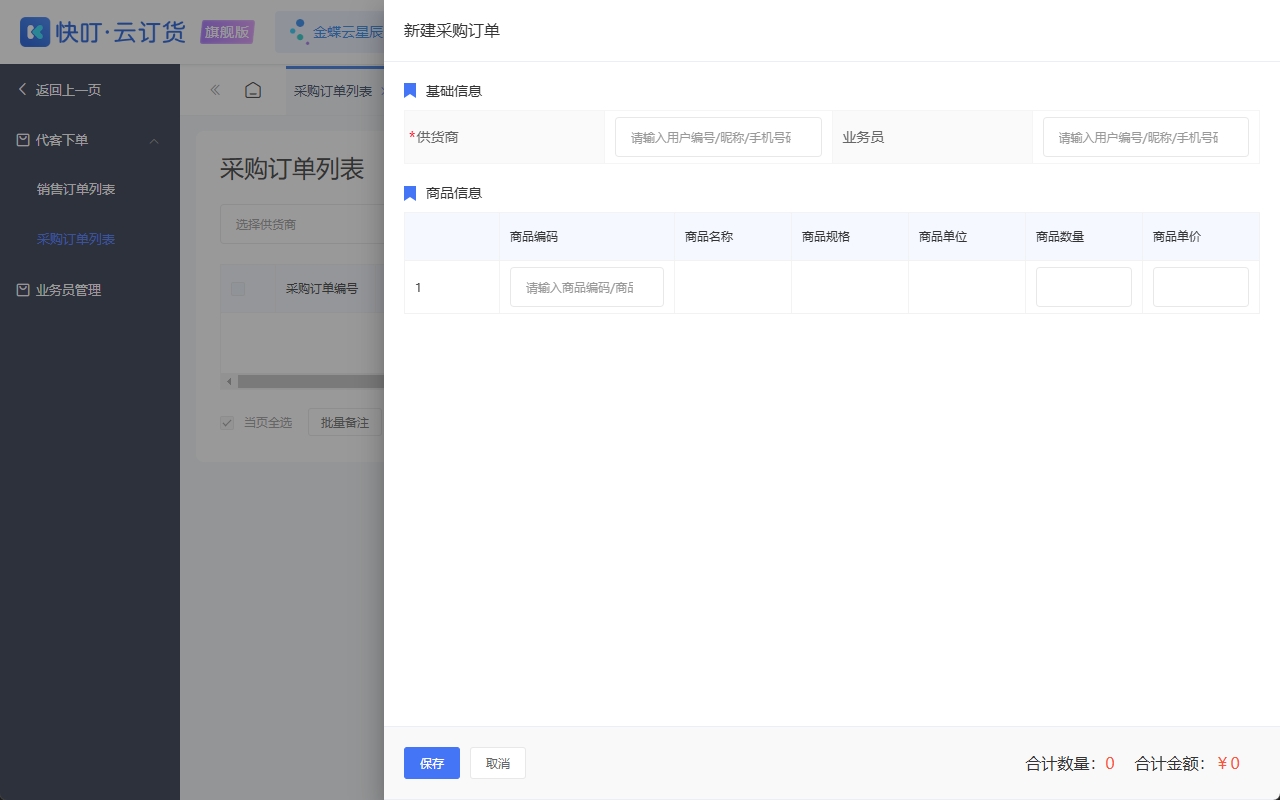1280x800 pixels.
Task: Toggle the table header select-all checkbox
Action: click(238, 289)
